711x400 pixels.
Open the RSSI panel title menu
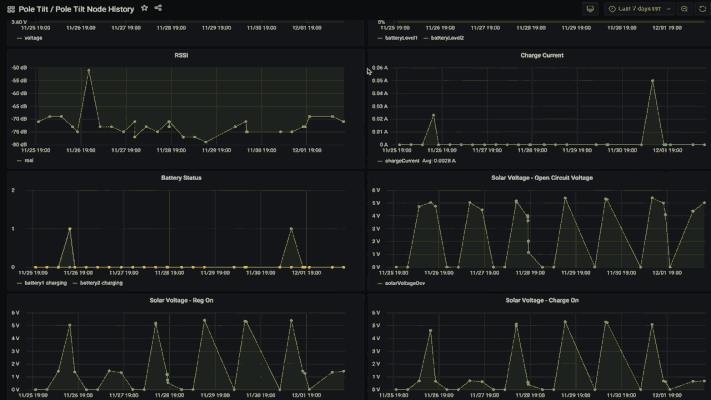pyautogui.click(x=181, y=55)
